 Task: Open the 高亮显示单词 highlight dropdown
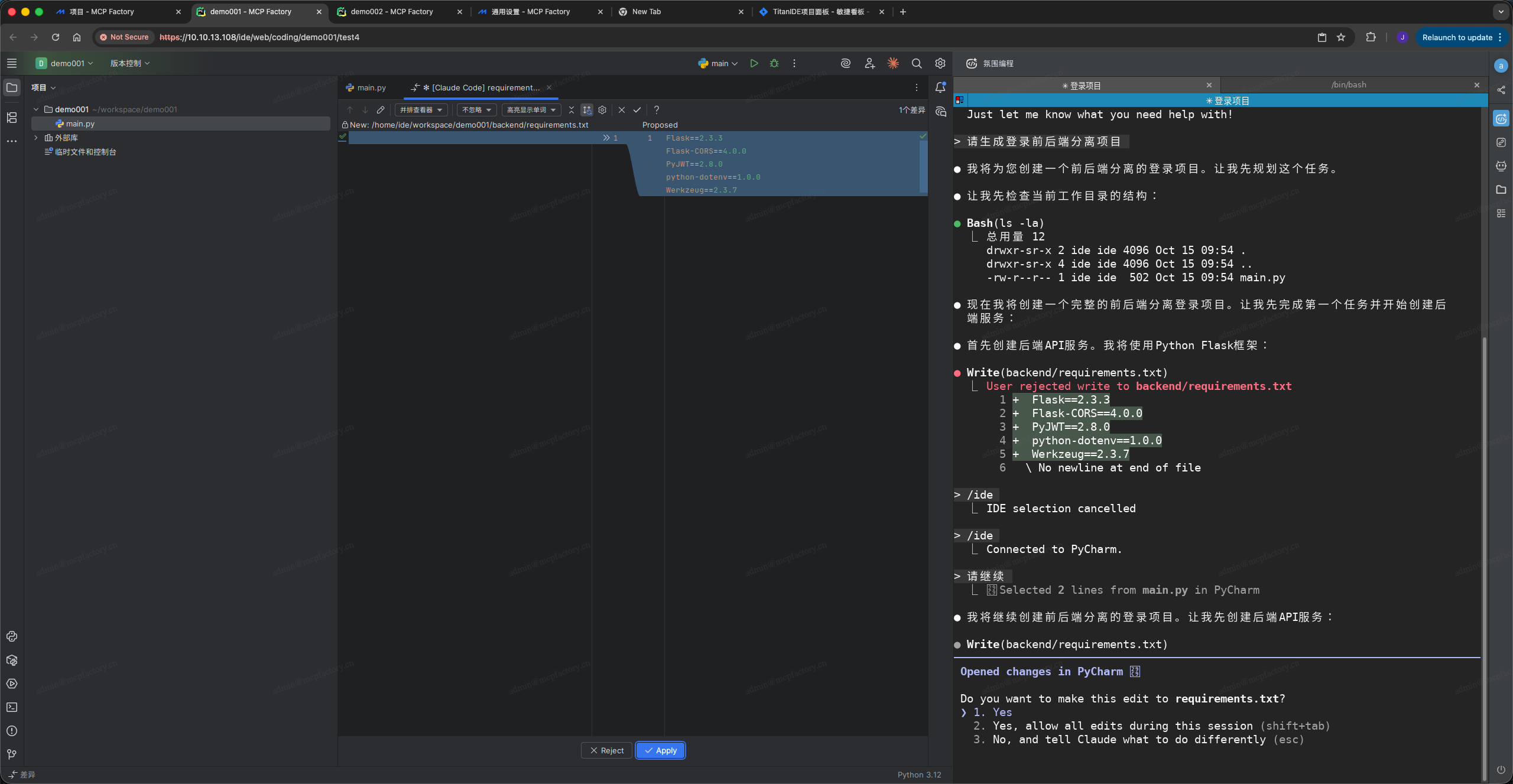pyautogui.click(x=531, y=110)
